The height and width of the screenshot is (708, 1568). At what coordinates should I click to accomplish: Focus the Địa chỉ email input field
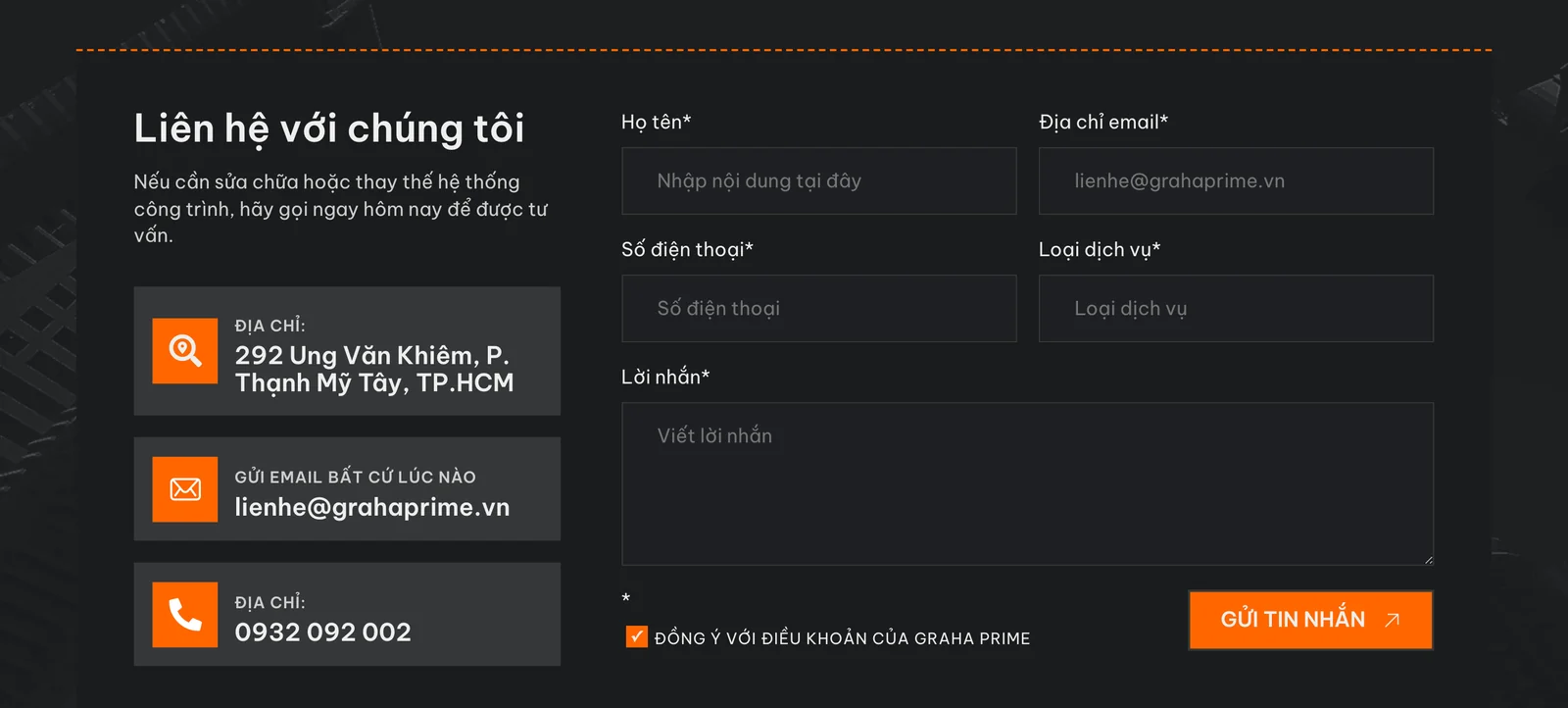click(1236, 181)
